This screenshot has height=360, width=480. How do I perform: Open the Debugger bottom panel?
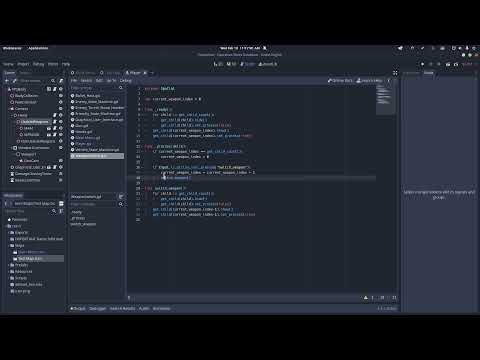coord(98,309)
